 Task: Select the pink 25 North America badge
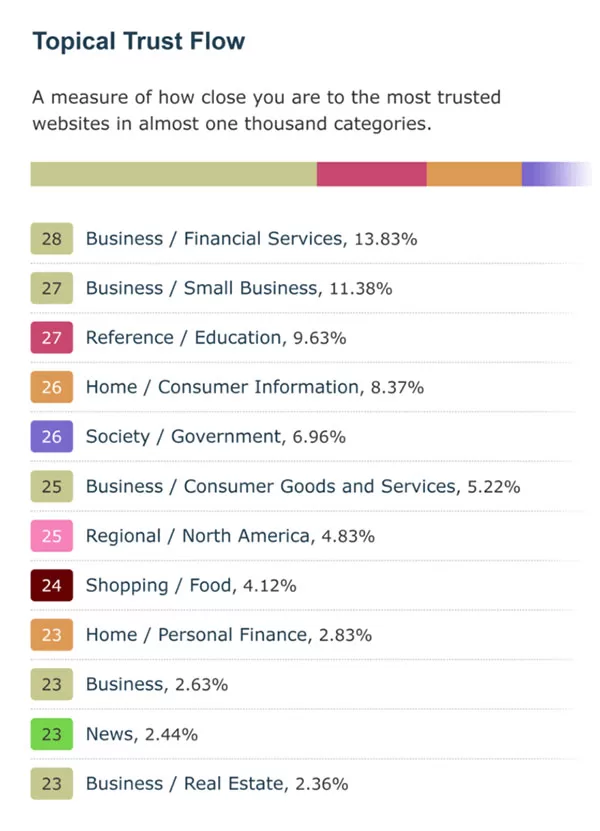point(51,536)
